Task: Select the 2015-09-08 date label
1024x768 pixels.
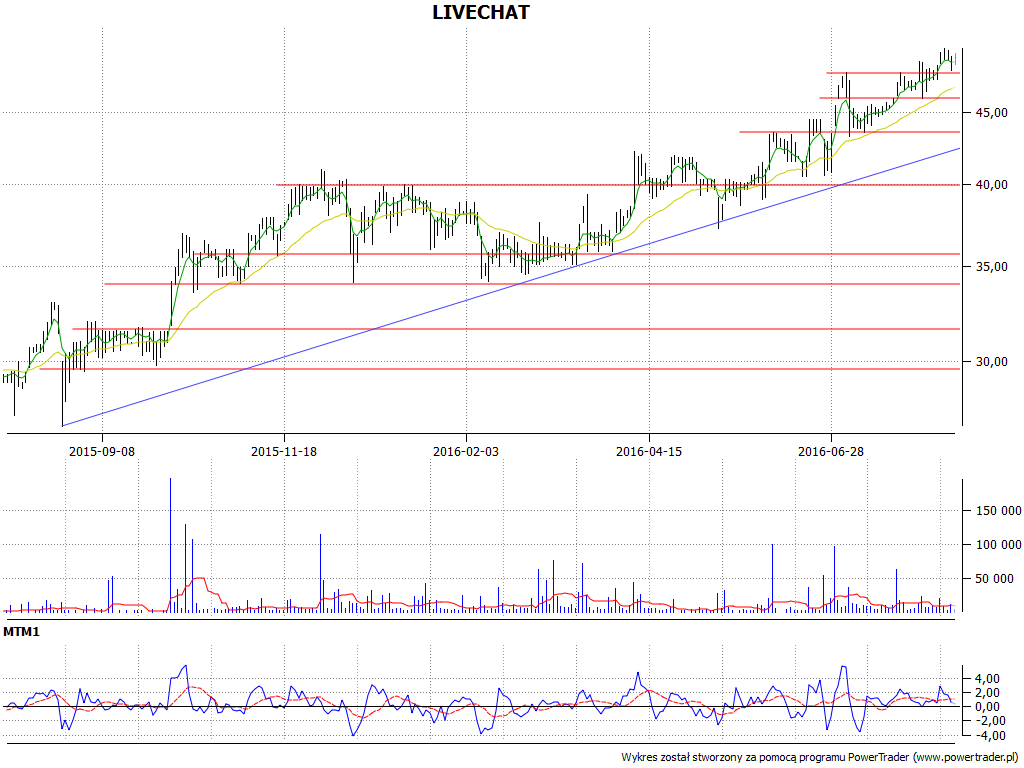Action: tap(102, 451)
